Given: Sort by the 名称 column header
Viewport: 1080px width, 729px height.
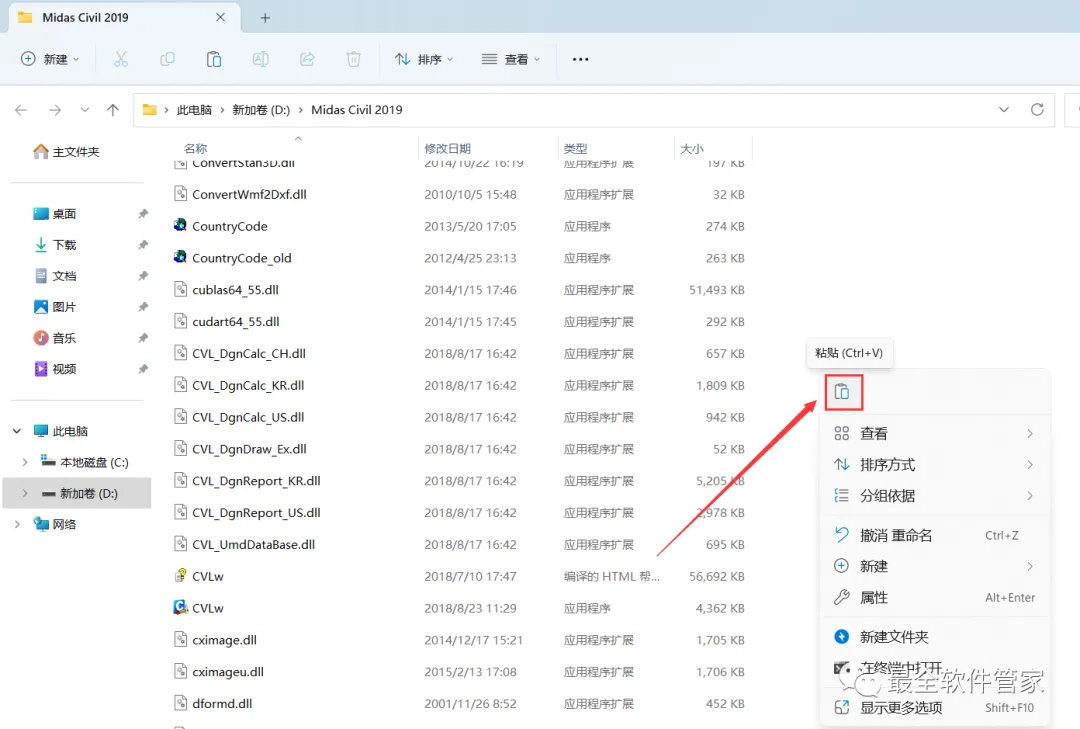Looking at the screenshot, I should [x=196, y=148].
